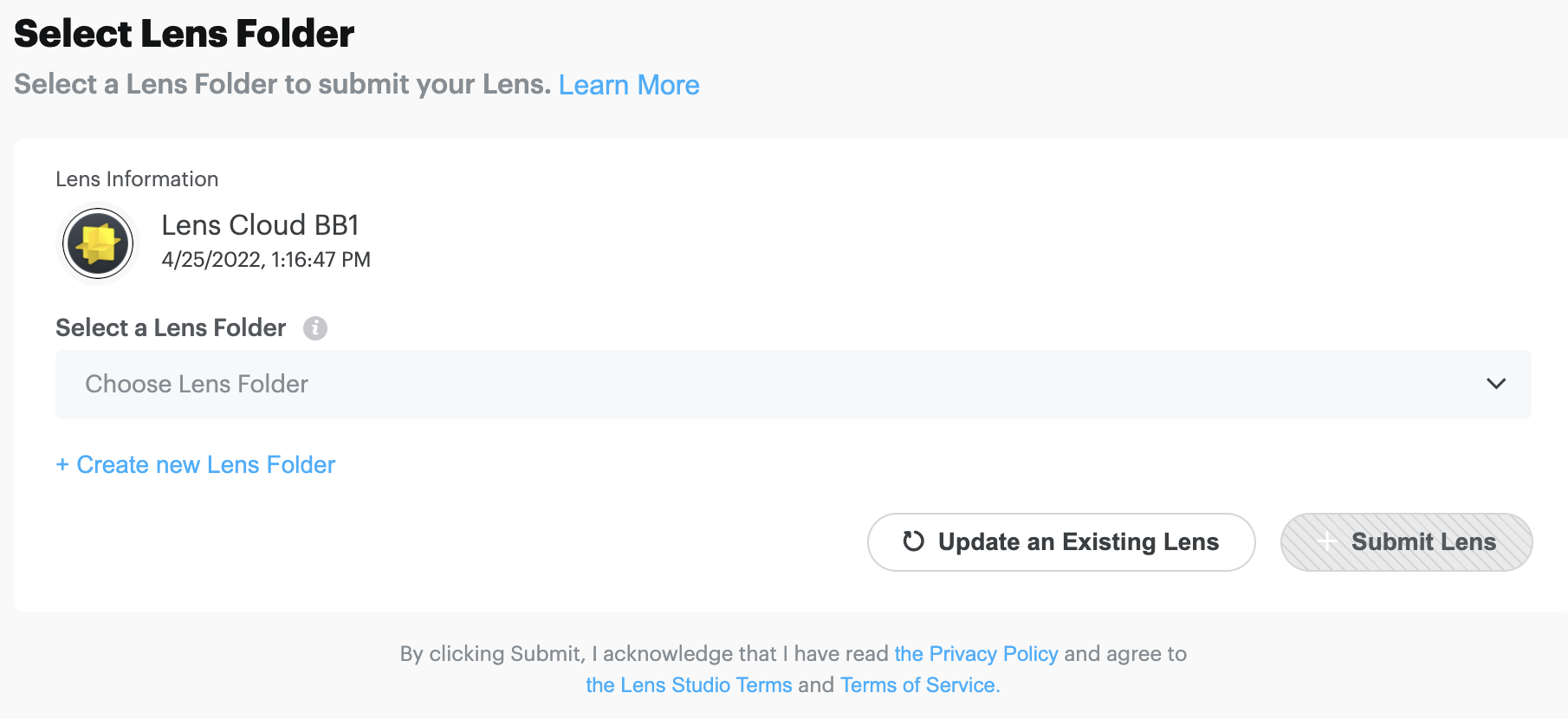Viewport: 1568px width, 719px height.
Task: Open the Terms of Service link
Action: click(x=919, y=685)
